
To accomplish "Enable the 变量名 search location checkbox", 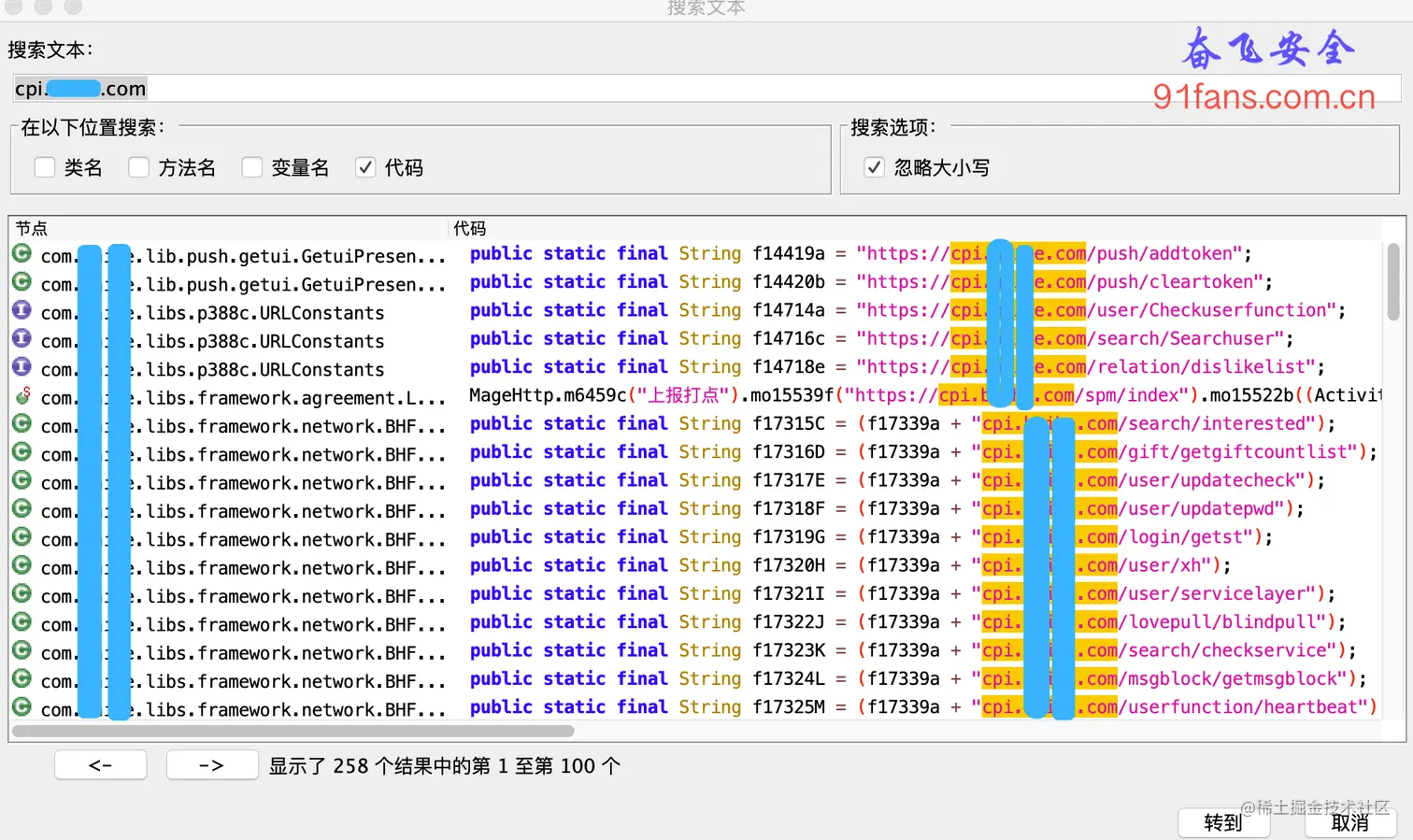I will (x=252, y=167).
